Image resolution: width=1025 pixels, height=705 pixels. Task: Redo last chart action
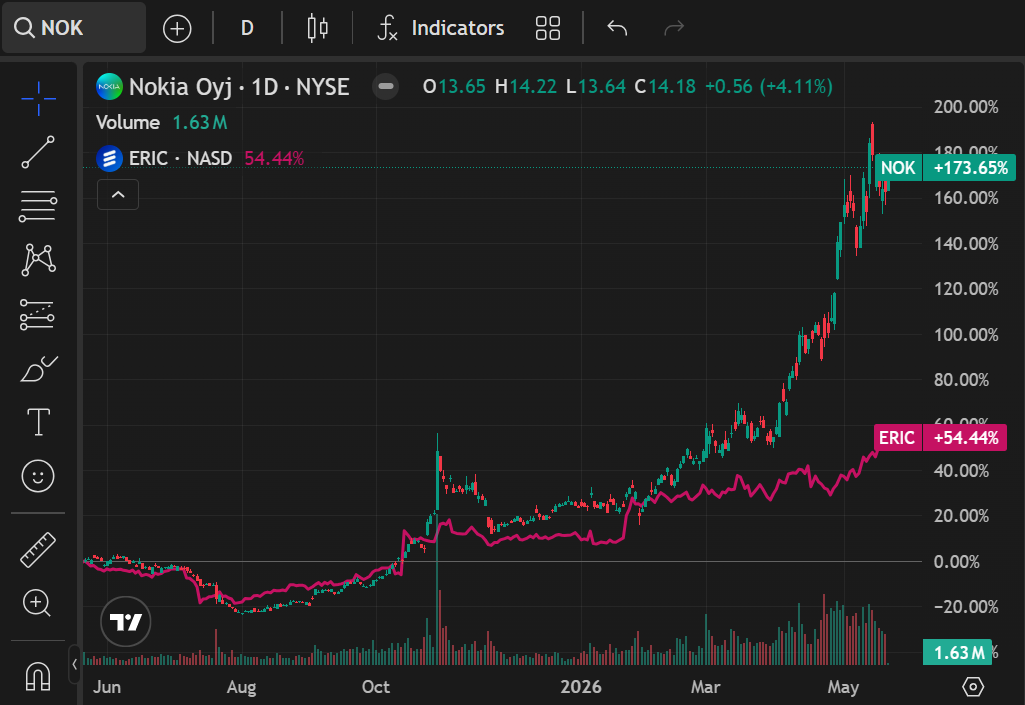point(674,28)
